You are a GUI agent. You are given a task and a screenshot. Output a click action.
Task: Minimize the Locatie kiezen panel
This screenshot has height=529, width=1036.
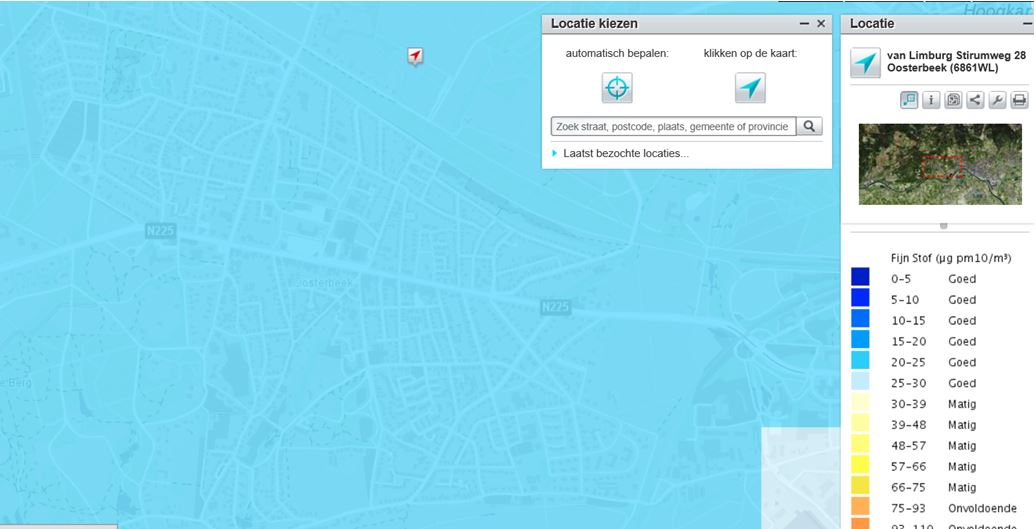pyautogui.click(x=804, y=24)
